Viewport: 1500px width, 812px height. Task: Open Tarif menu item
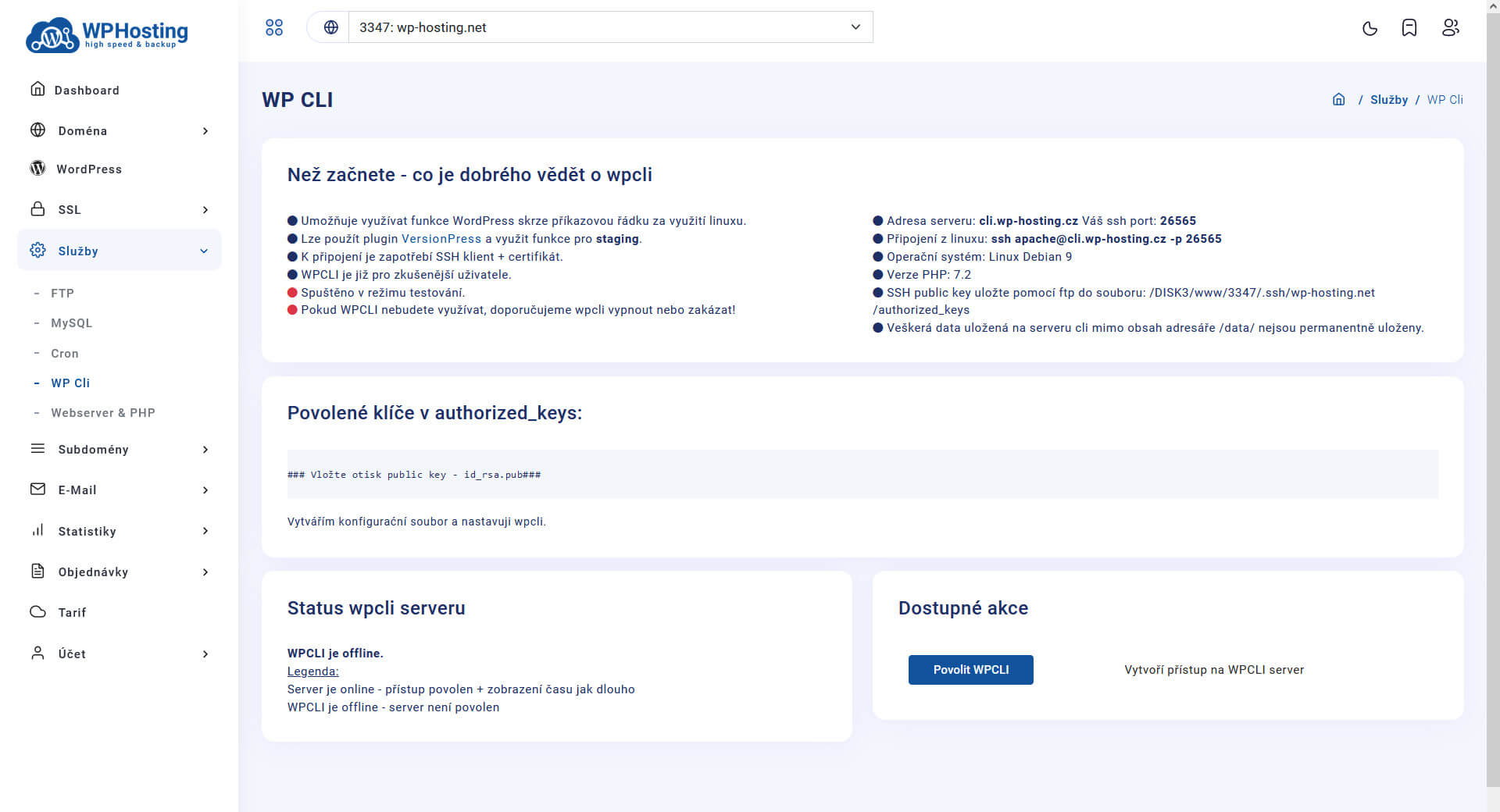pyautogui.click(x=72, y=613)
